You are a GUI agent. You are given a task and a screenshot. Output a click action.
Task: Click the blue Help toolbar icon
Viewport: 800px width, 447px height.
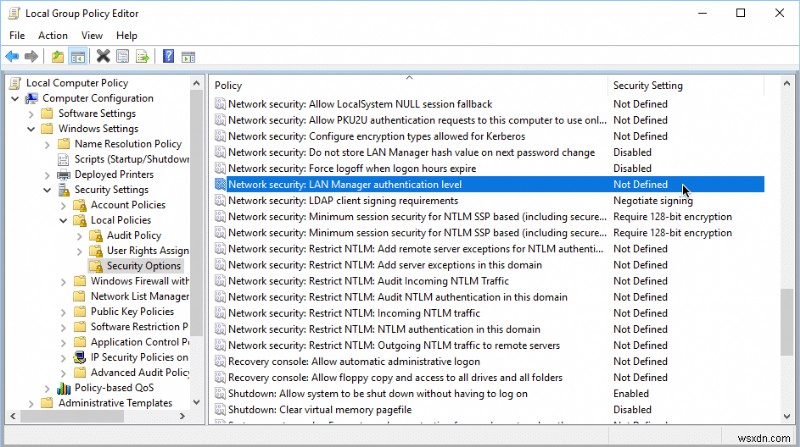[169, 56]
